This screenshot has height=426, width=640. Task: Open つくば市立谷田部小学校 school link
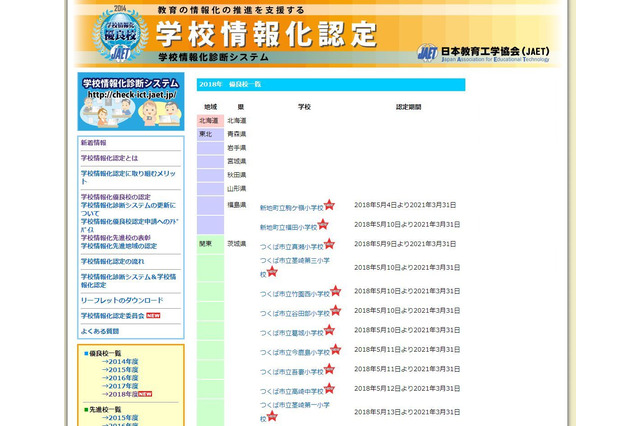(295, 313)
